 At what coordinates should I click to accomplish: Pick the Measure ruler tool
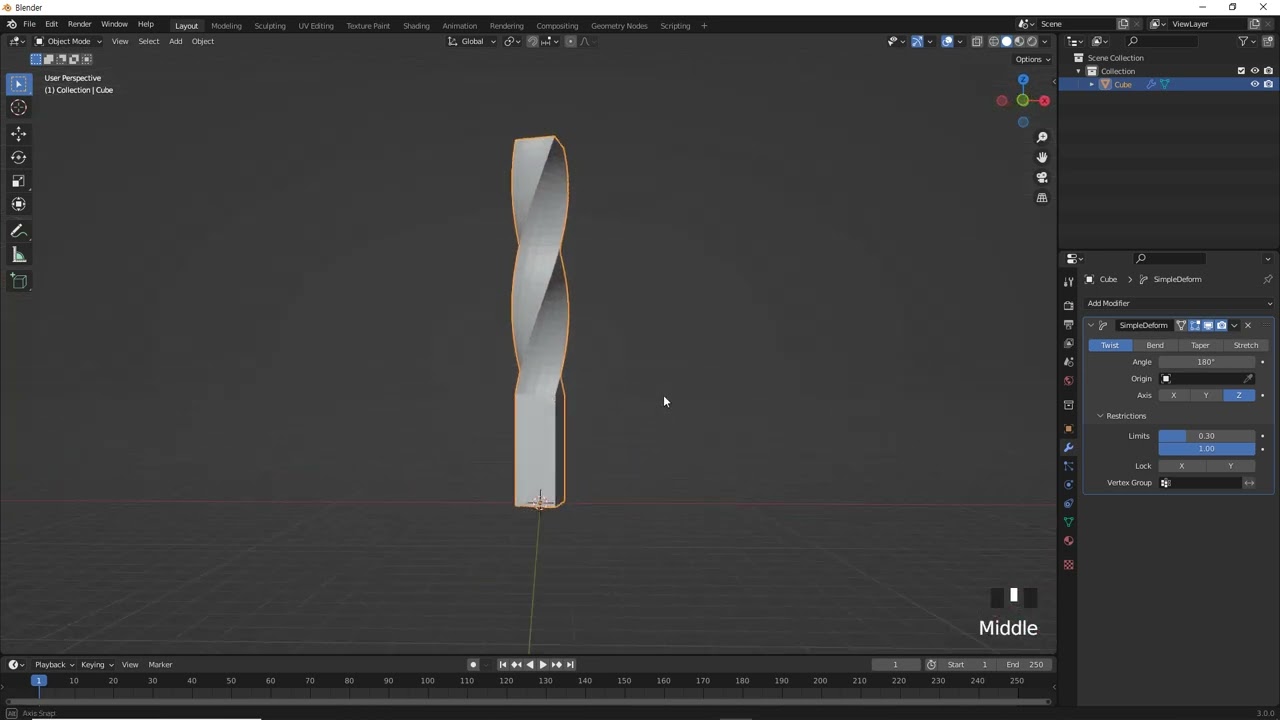[18, 255]
